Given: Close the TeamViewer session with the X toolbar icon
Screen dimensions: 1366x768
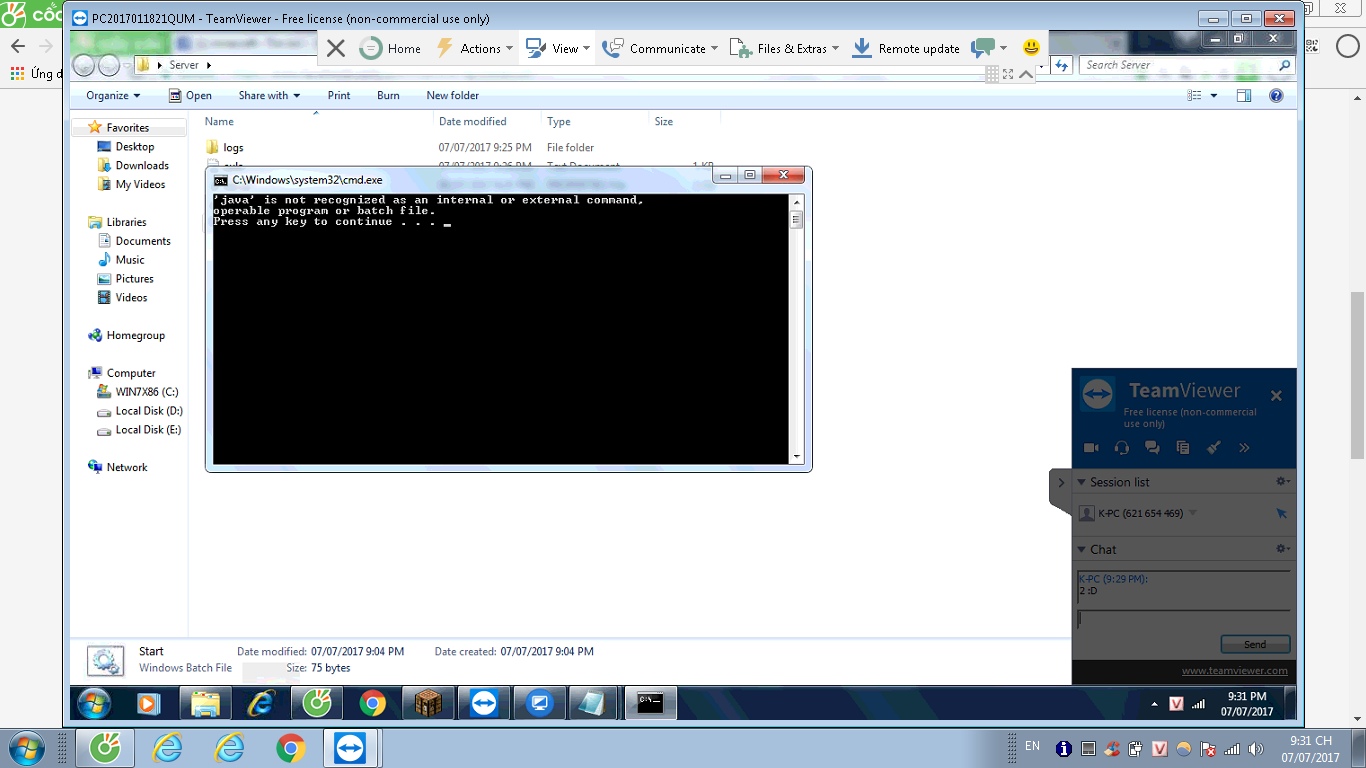Looking at the screenshot, I should pyautogui.click(x=336, y=48).
